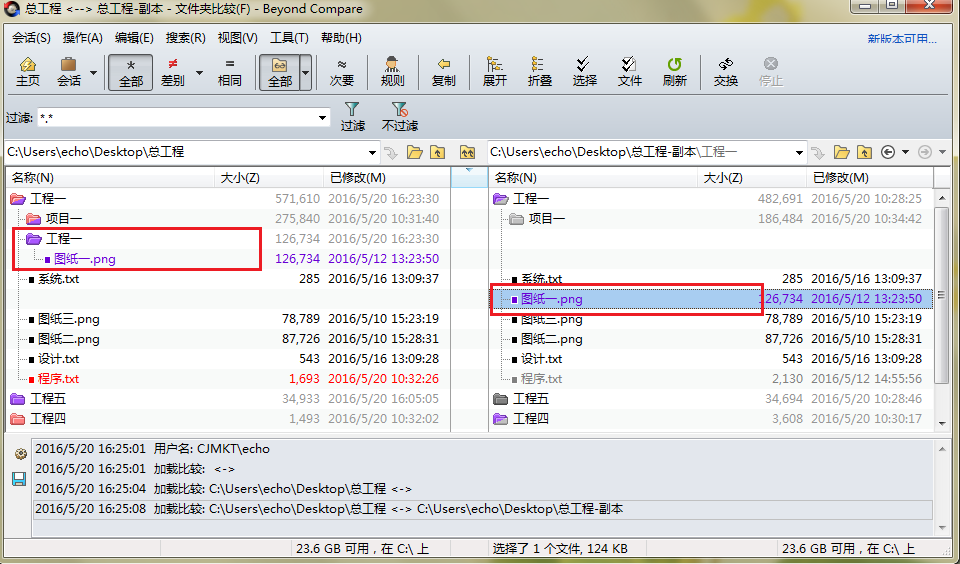Open the 搜索(R) menu

[x=186, y=38]
